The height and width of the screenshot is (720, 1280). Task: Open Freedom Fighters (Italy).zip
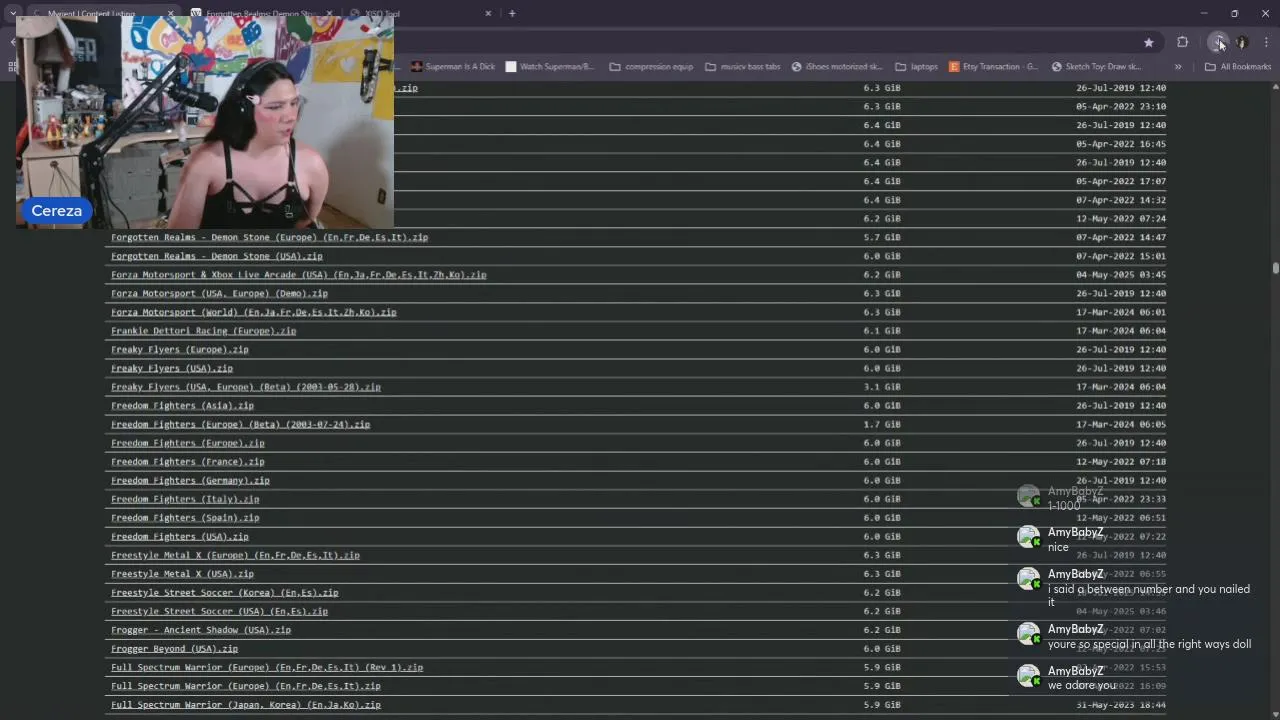[x=185, y=499]
